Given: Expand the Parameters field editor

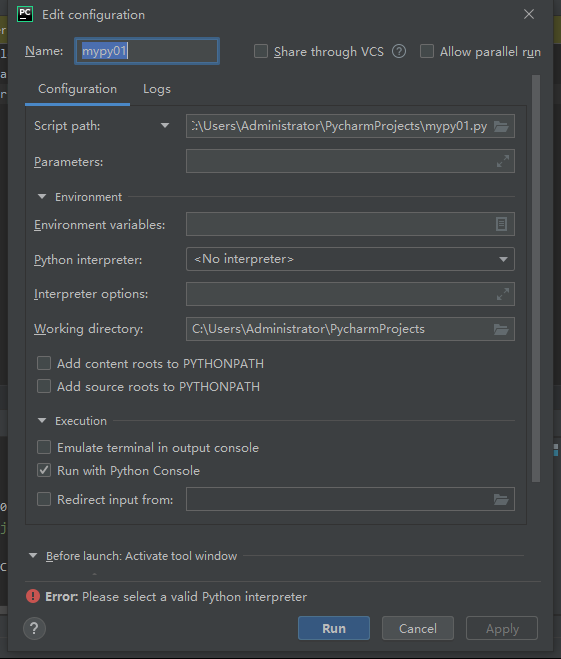Looking at the screenshot, I should [x=503, y=161].
